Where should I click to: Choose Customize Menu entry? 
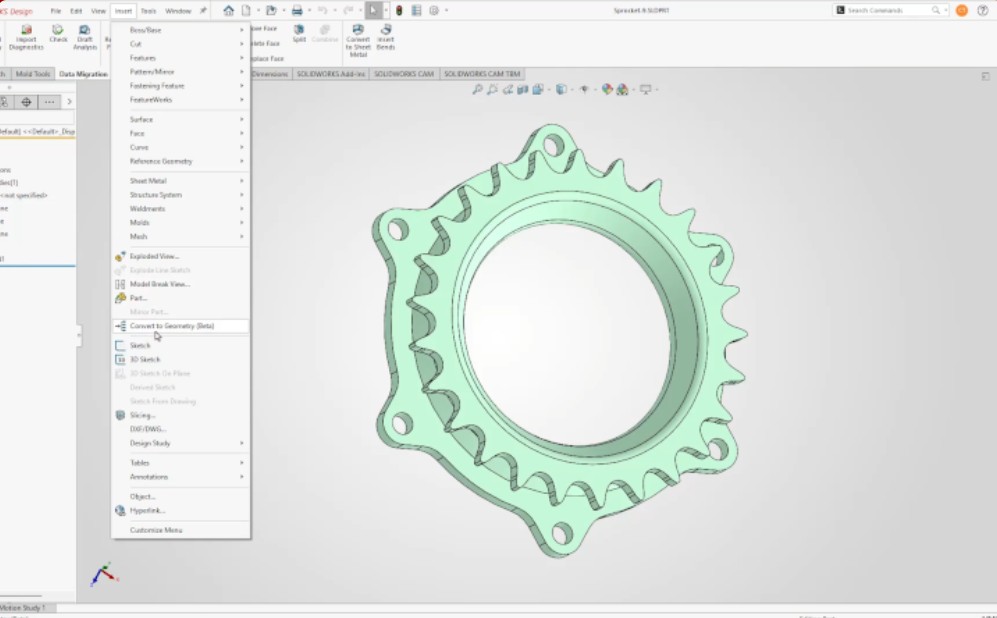pos(181,530)
